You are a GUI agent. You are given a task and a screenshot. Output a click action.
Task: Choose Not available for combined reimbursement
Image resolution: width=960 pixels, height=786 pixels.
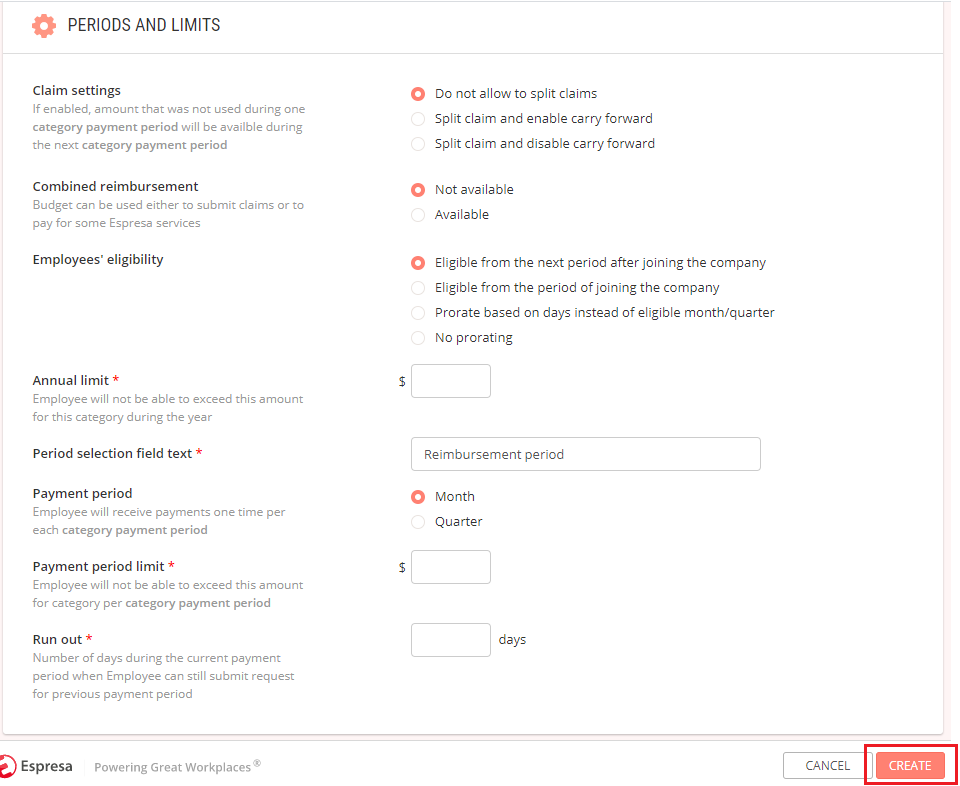point(418,190)
